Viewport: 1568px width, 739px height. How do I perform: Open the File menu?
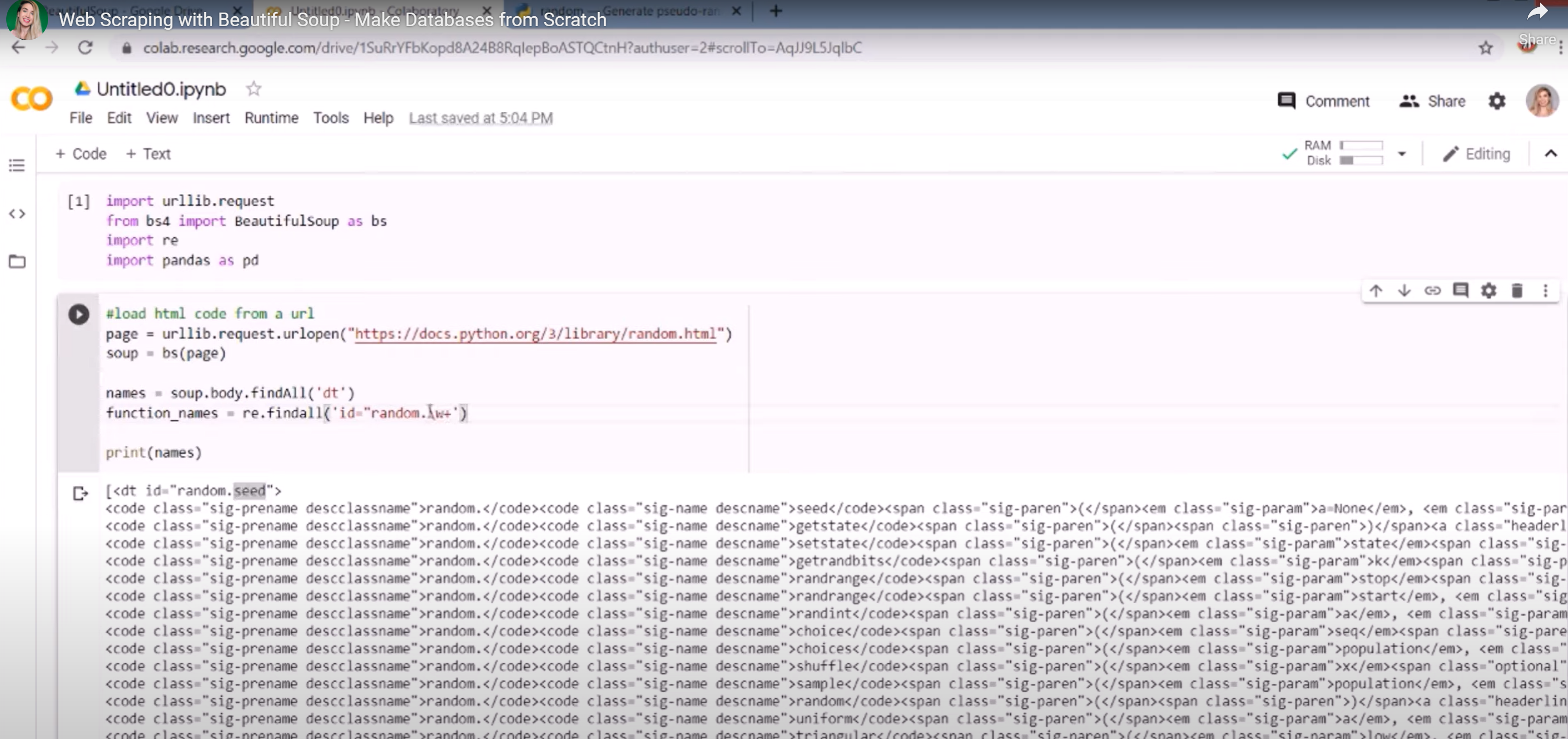point(80,118)
